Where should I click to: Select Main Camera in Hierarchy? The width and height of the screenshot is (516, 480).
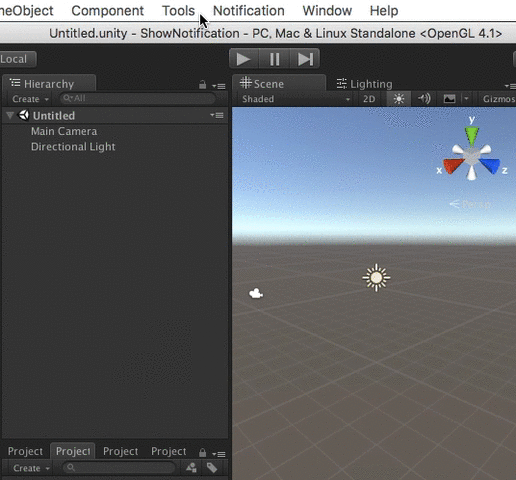[64, 131]
